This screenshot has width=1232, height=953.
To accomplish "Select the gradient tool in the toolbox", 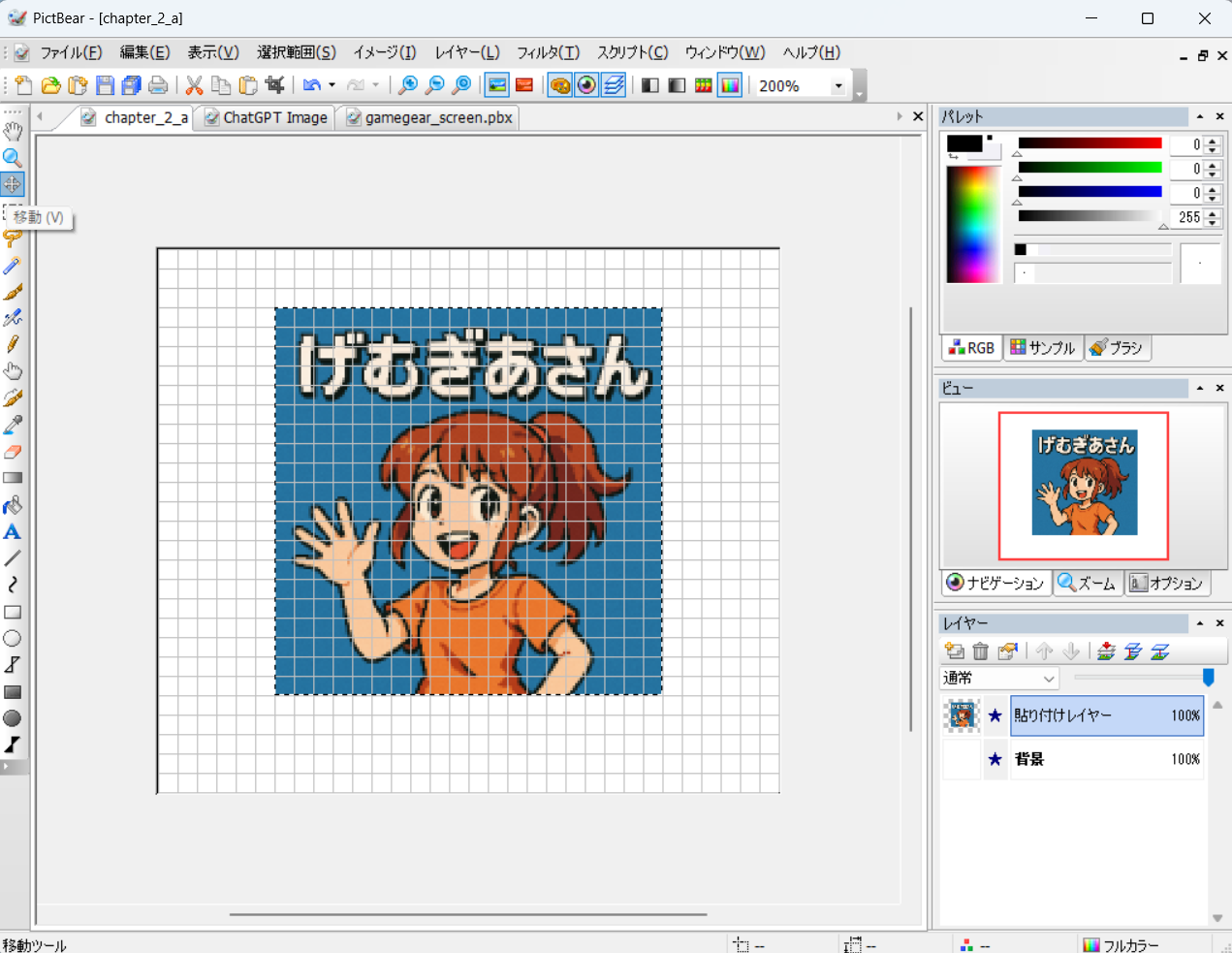I will coord(13,478).
